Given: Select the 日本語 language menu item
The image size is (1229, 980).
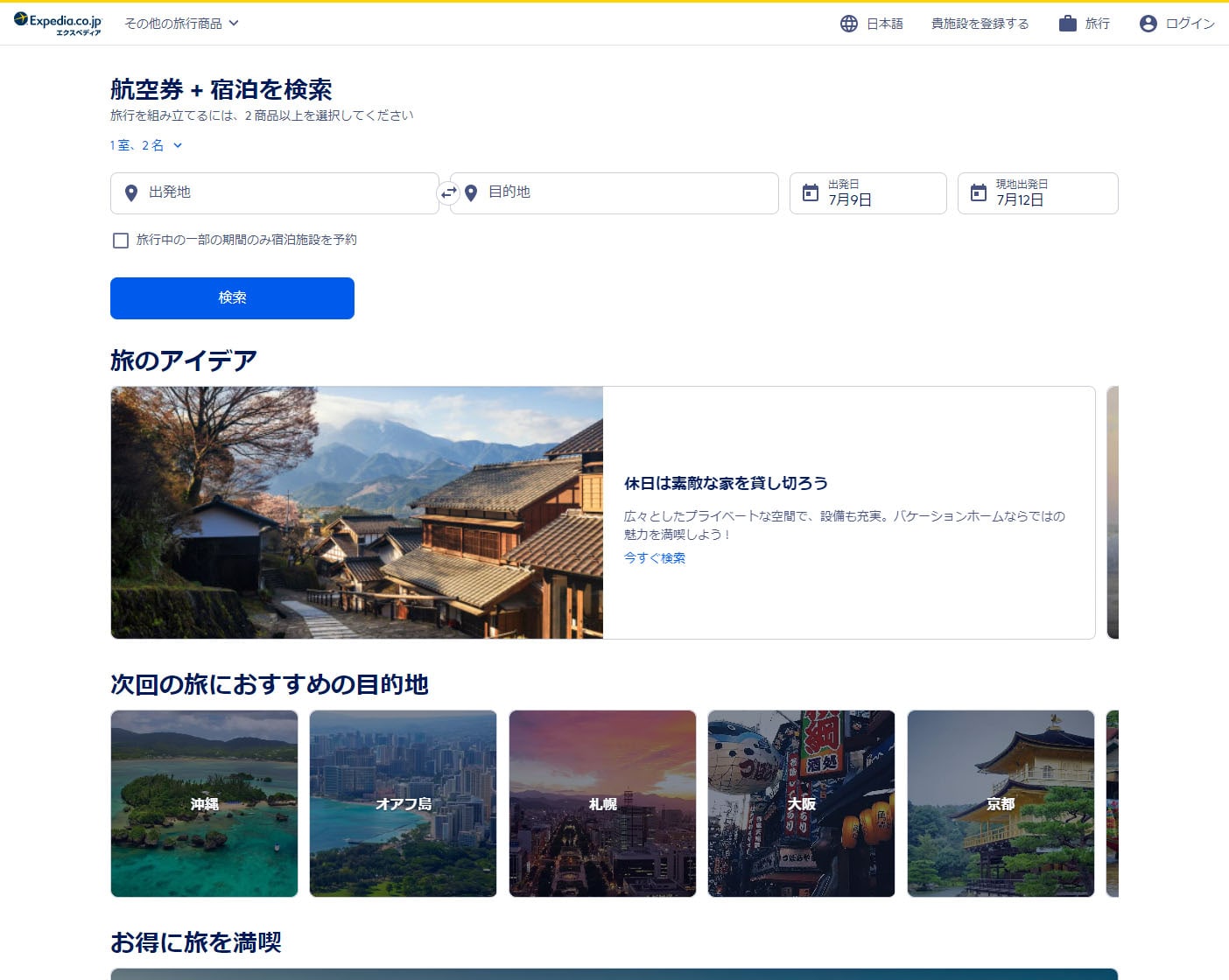Looking at the screenshot, I should pyautogui.click(x=884, y=24).
